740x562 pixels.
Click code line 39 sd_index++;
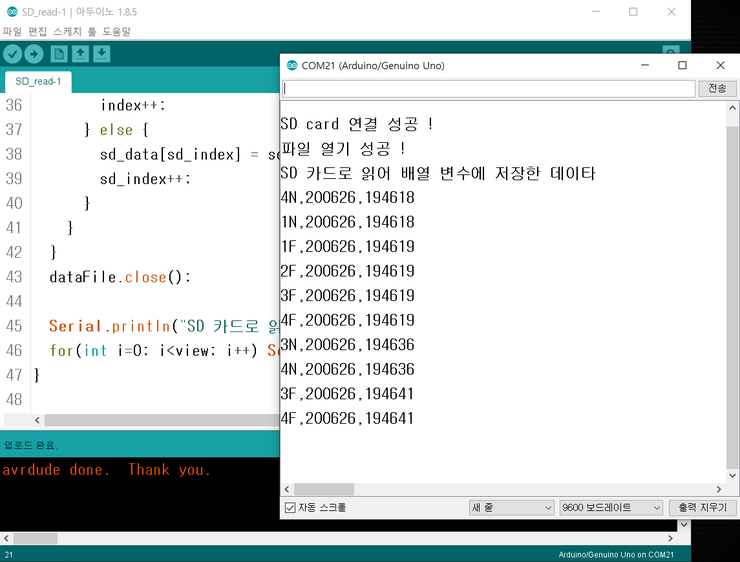tap(145, 179)
